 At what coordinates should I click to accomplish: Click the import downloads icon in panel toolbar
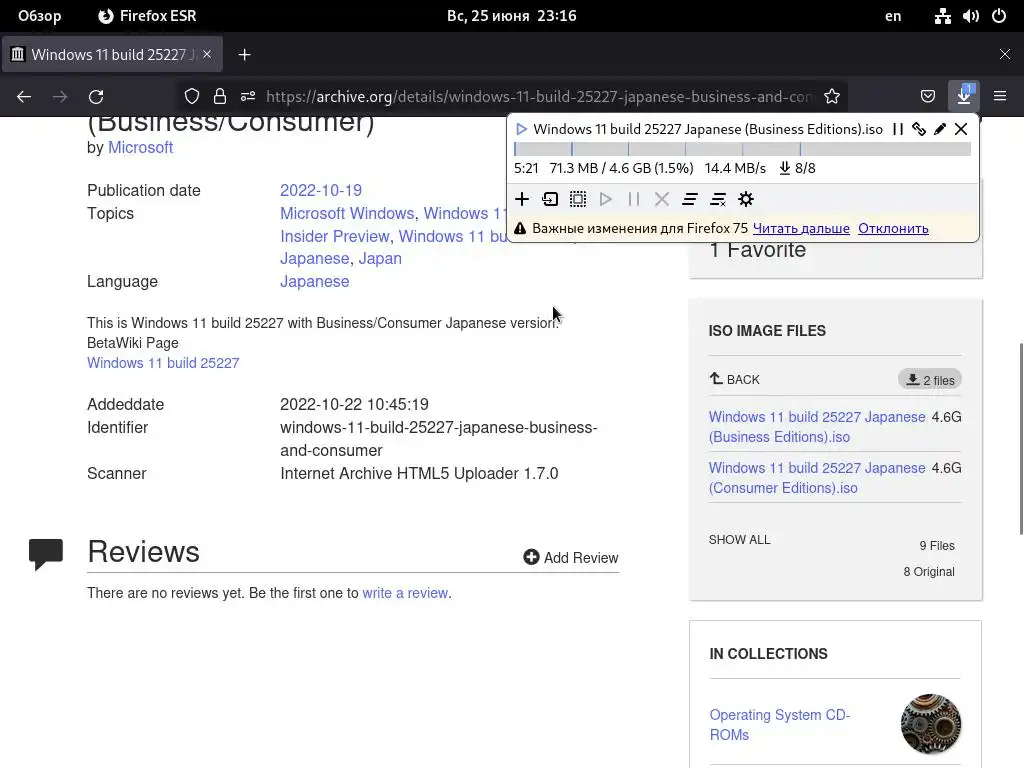(x=550, y=199)
